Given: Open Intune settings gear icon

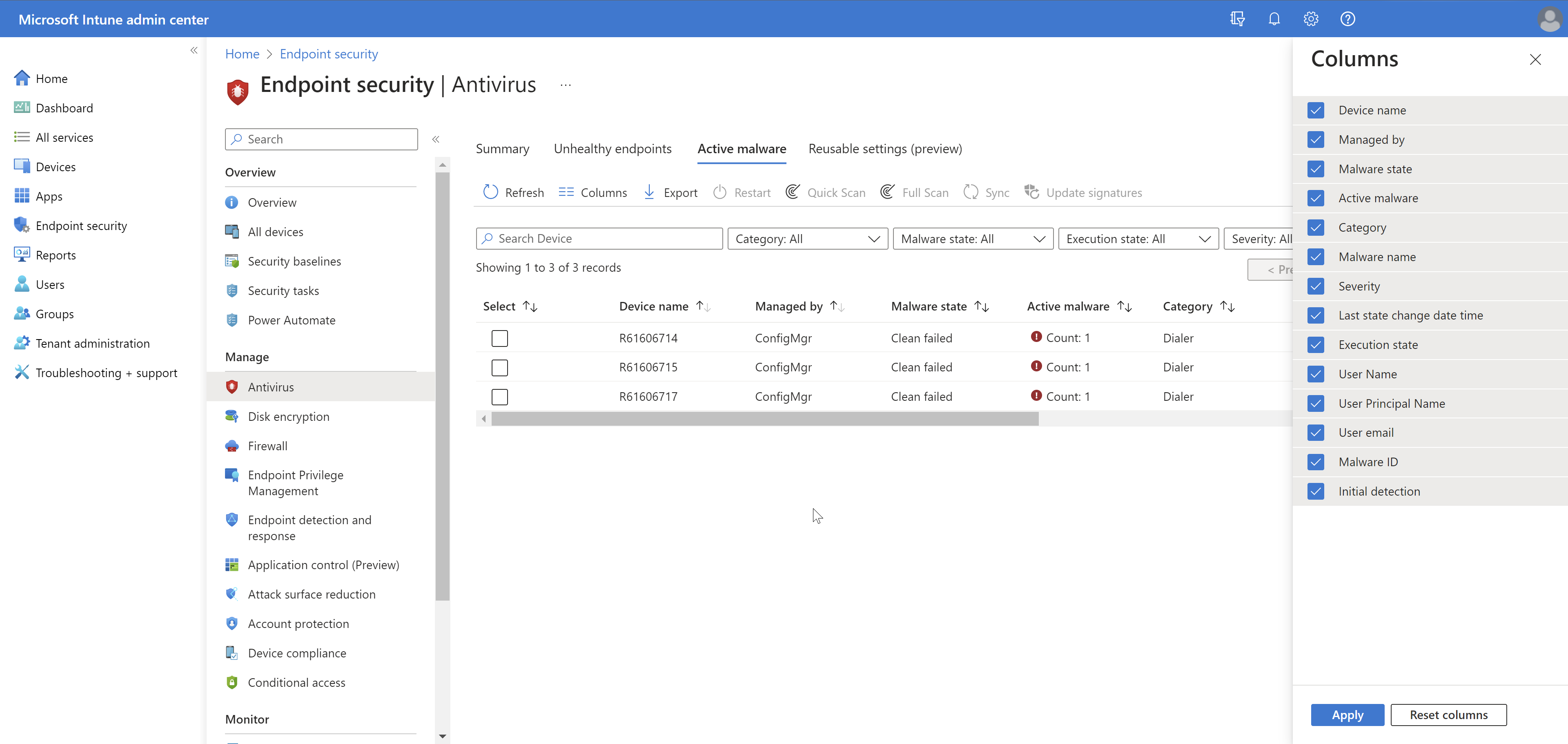Looking at the screenshot, I should click(1310, 18).
